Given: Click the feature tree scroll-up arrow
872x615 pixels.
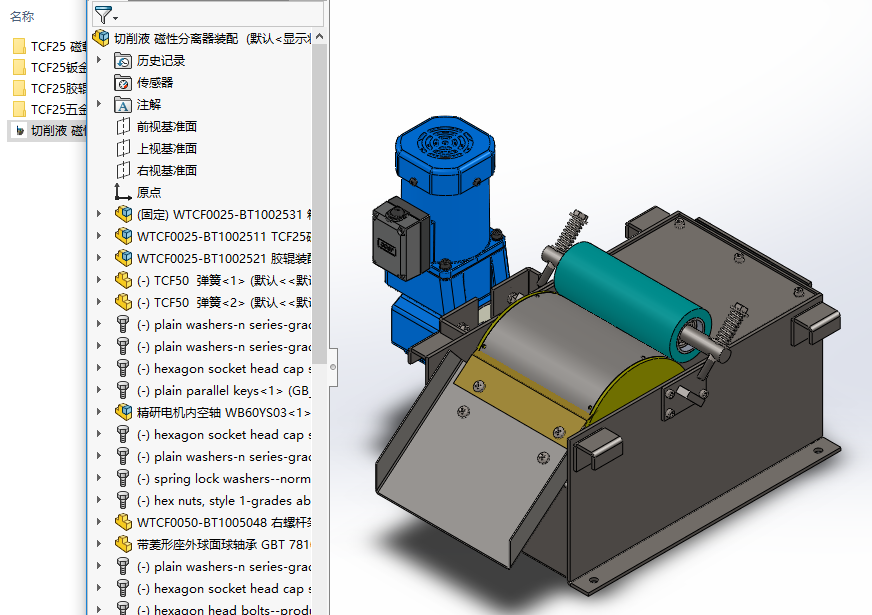Looking at the screenshot, I should (319, 37).
